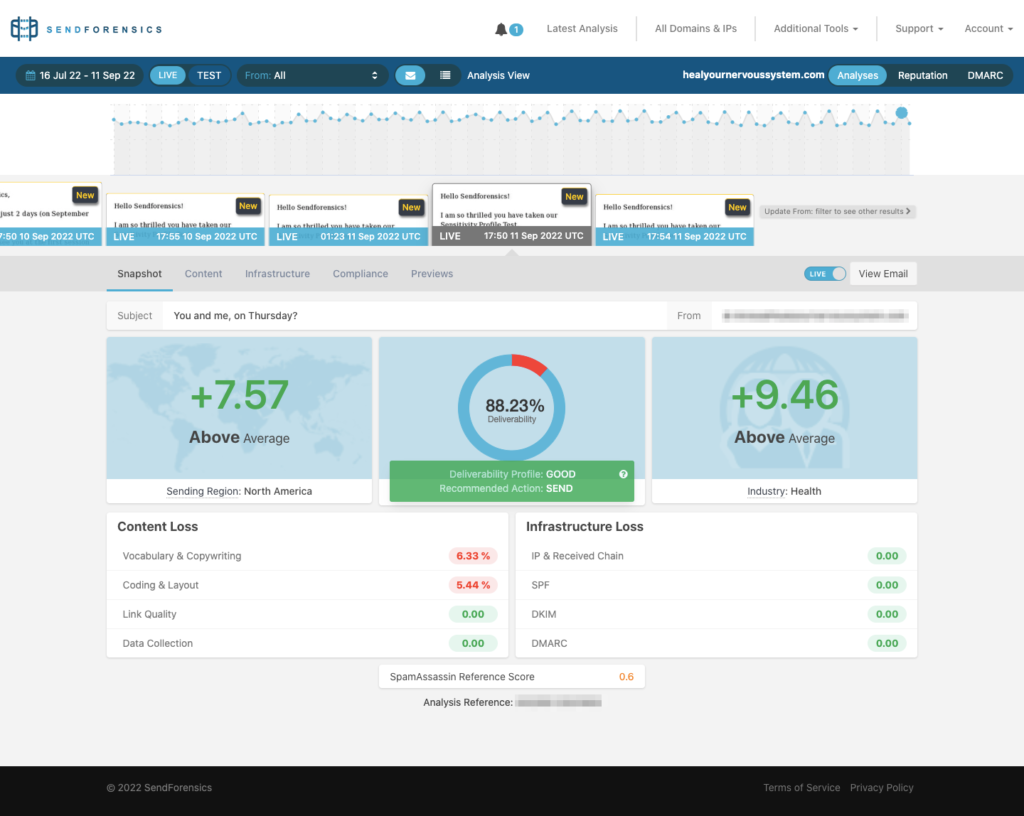1024x816 pixels.
Task: Select the envelope email view icon
Action: coord(410,75)
